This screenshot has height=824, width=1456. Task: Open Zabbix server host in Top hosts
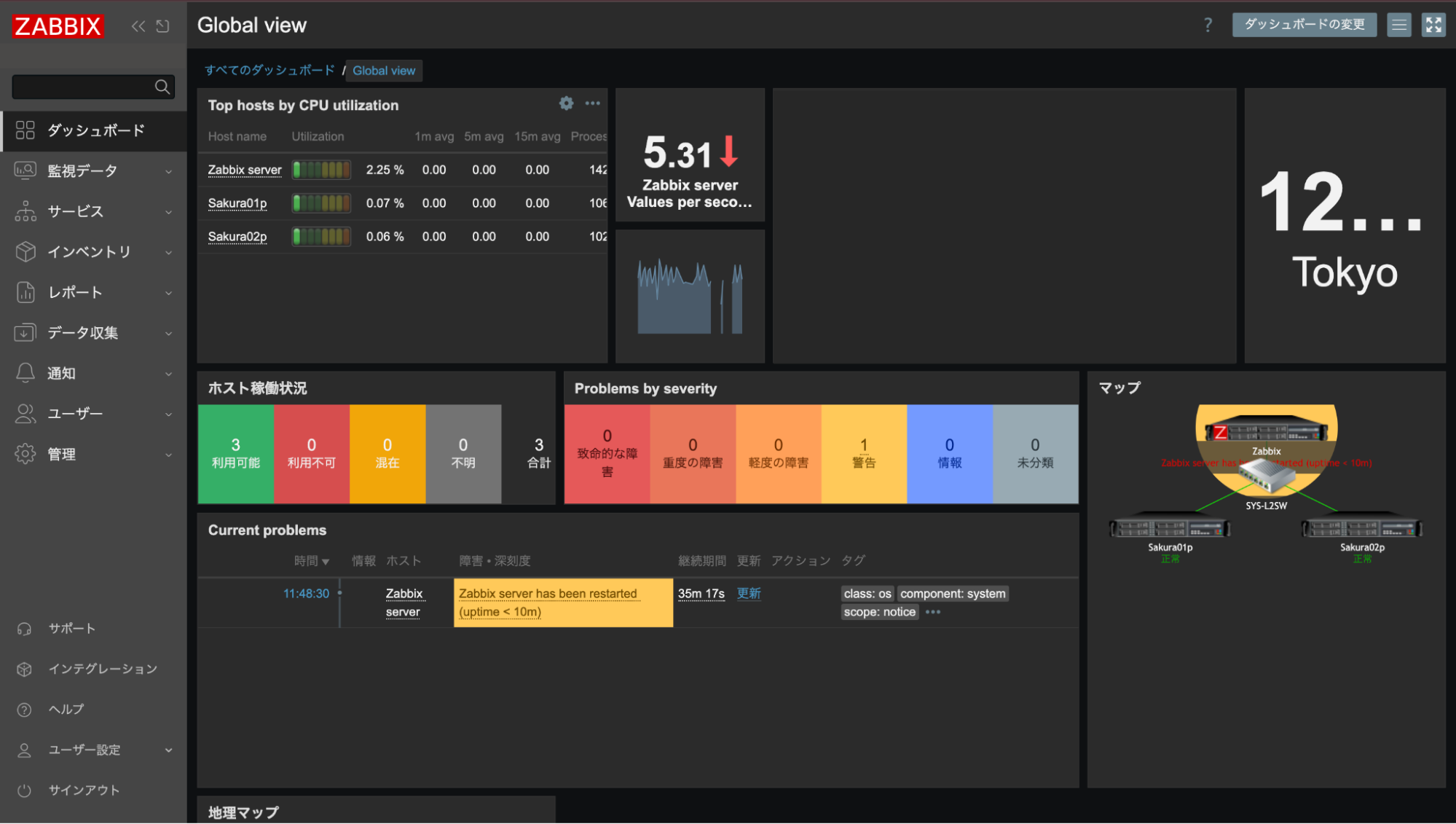coord(245,170)
